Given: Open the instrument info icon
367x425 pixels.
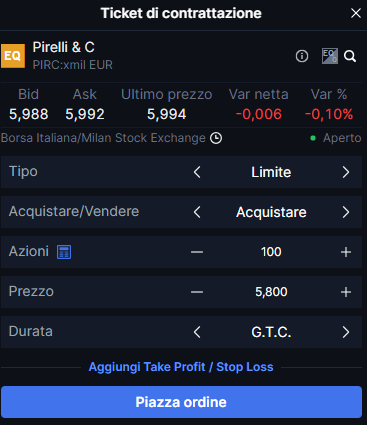Looking at the screenshot, I should 302,56.
